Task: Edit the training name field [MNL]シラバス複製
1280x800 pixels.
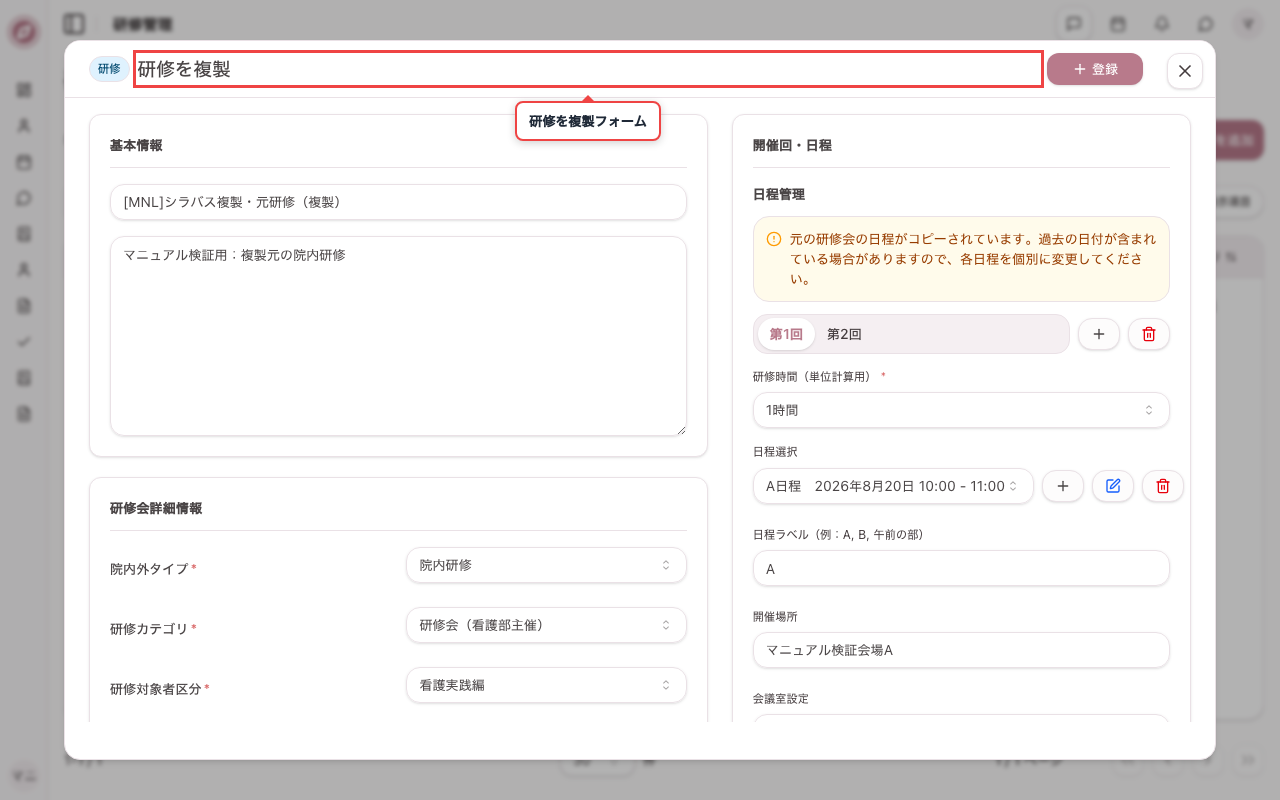Action: click(x=398, y=202)
